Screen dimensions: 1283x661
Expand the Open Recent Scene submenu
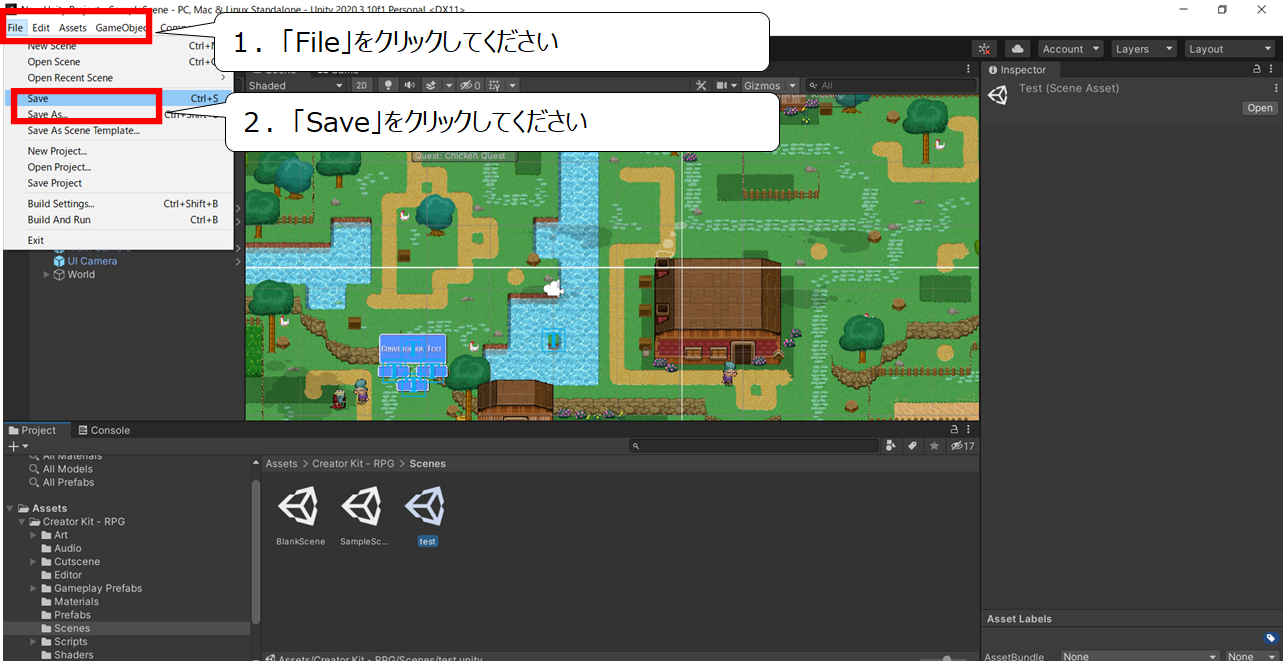[118, 78]
